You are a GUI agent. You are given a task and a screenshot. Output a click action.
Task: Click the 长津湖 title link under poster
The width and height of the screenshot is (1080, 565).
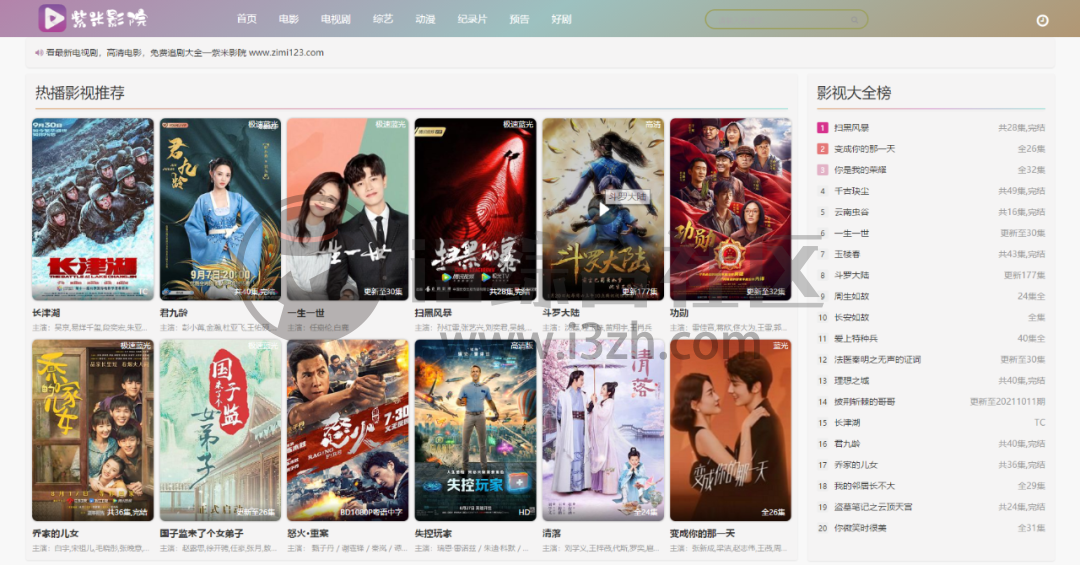(x=46, y=313)
